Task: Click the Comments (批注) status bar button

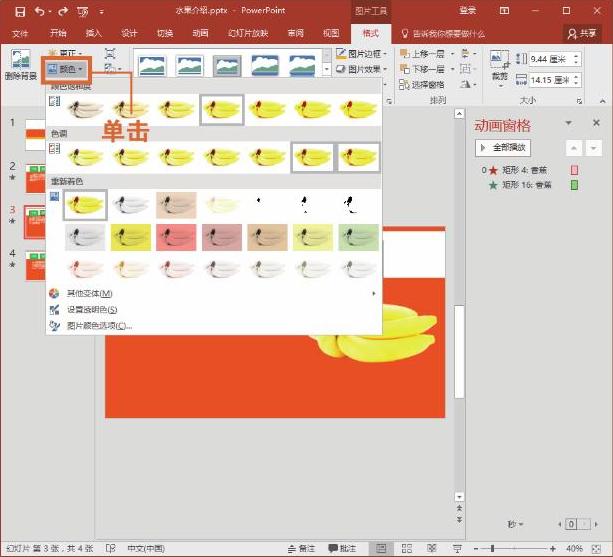Action: pyautogui.click(x=342, y=548)
